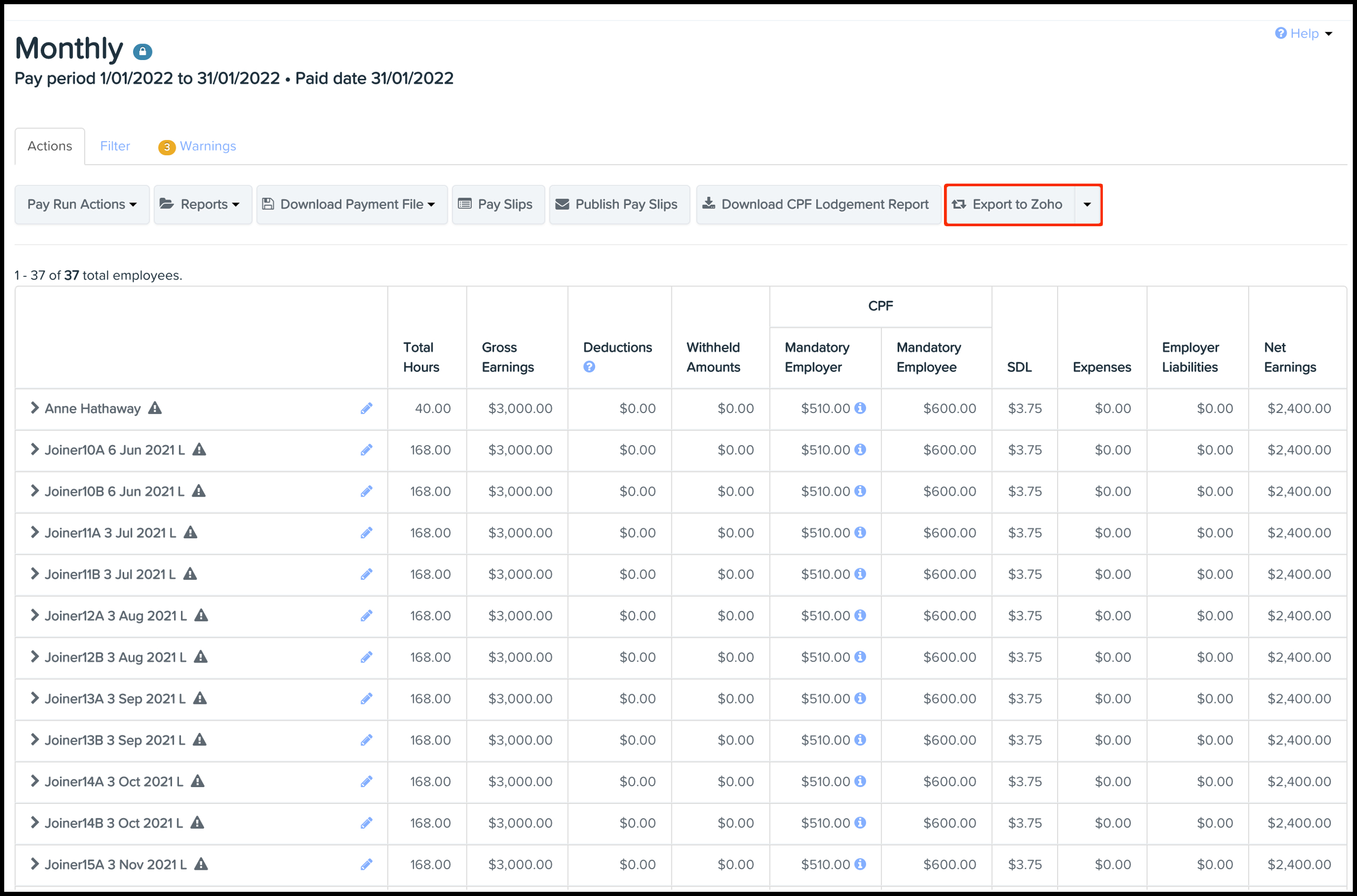
Task: Click warning triangle next to Anne Hathaway
Action: (155, 408)
